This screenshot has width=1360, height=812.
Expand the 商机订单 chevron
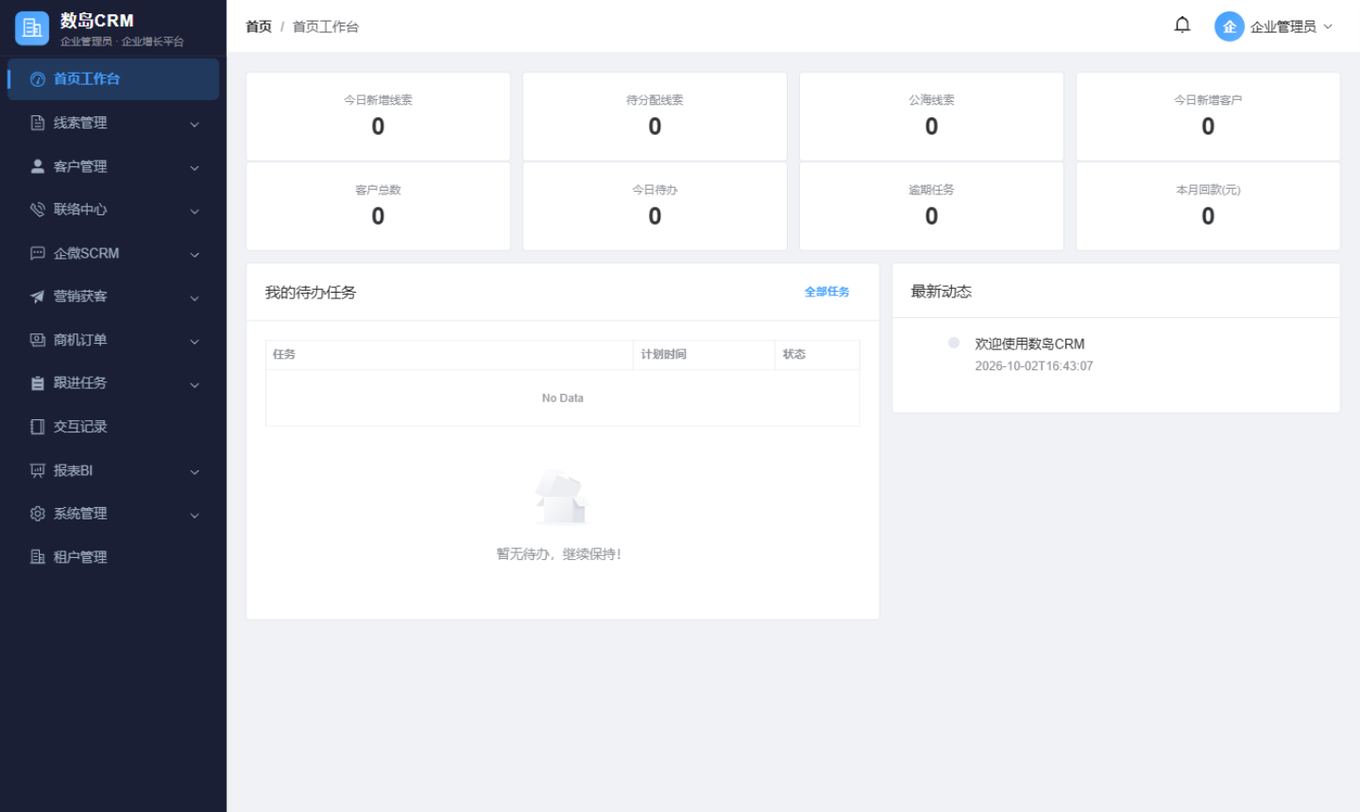click(195, 341)
